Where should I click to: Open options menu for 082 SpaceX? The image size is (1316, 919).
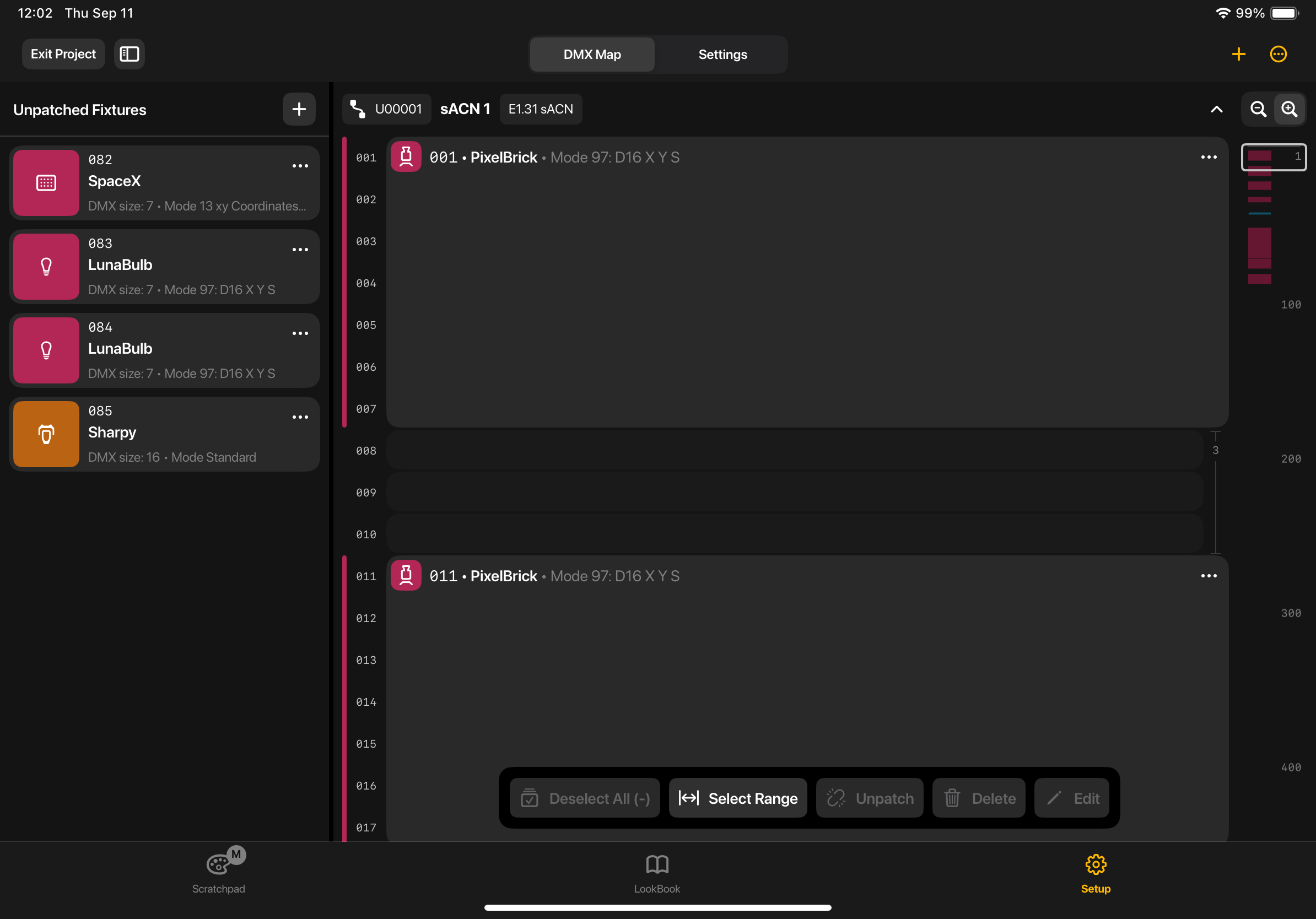[x=300, y=166]
